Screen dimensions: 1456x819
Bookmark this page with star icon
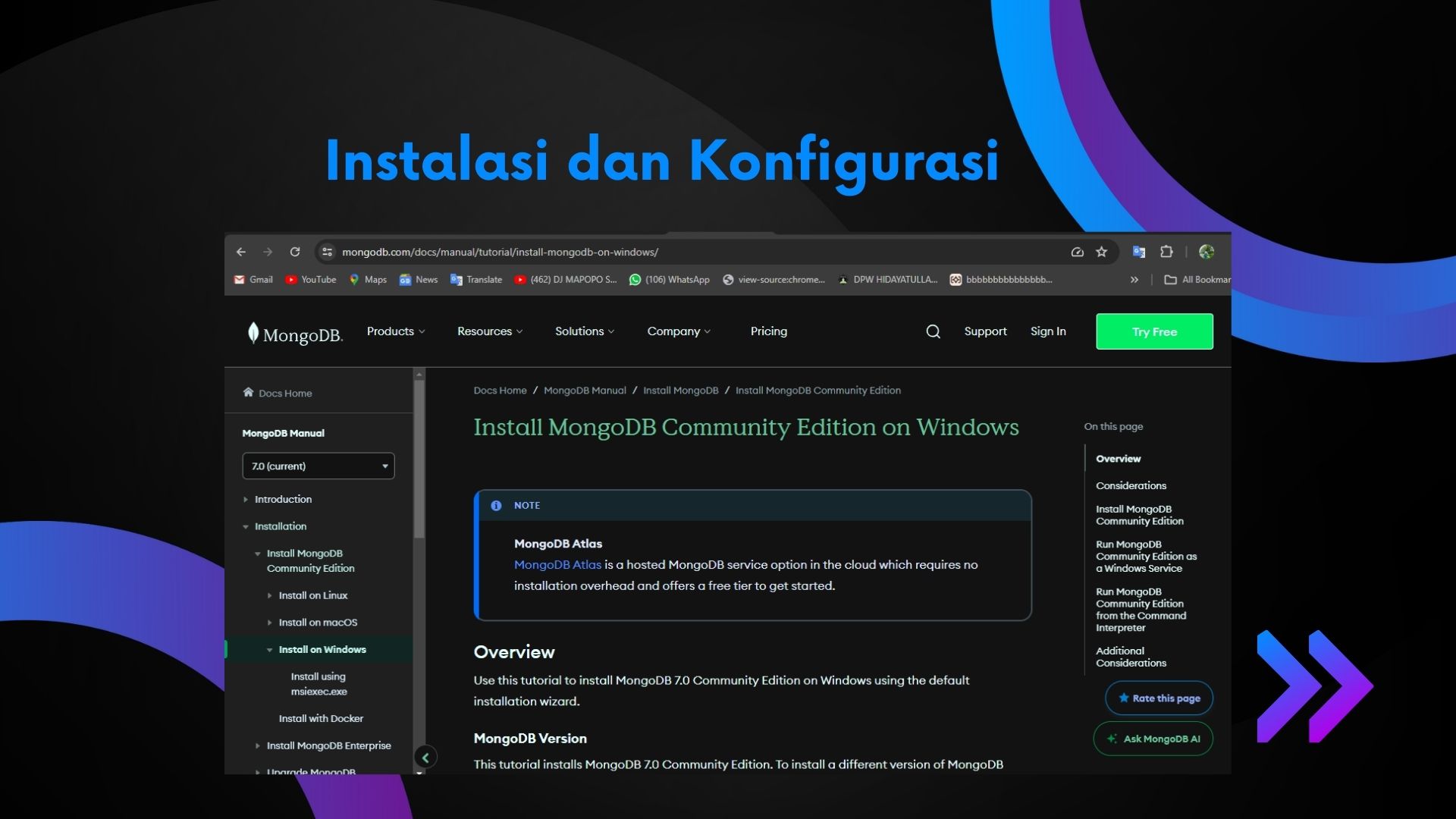point(1102,252)
